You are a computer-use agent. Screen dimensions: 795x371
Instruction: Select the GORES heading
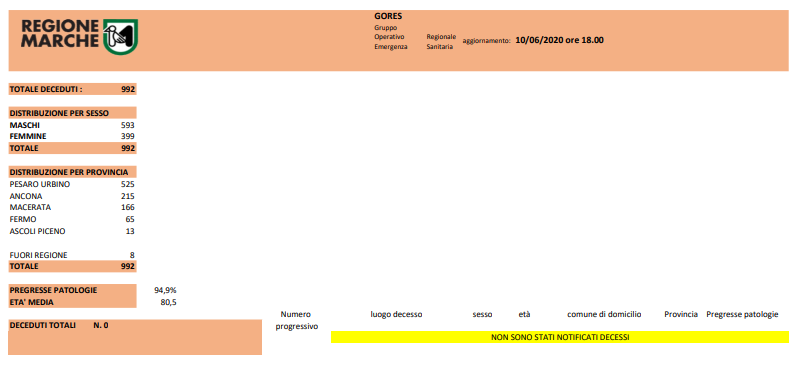click(388, 16)
